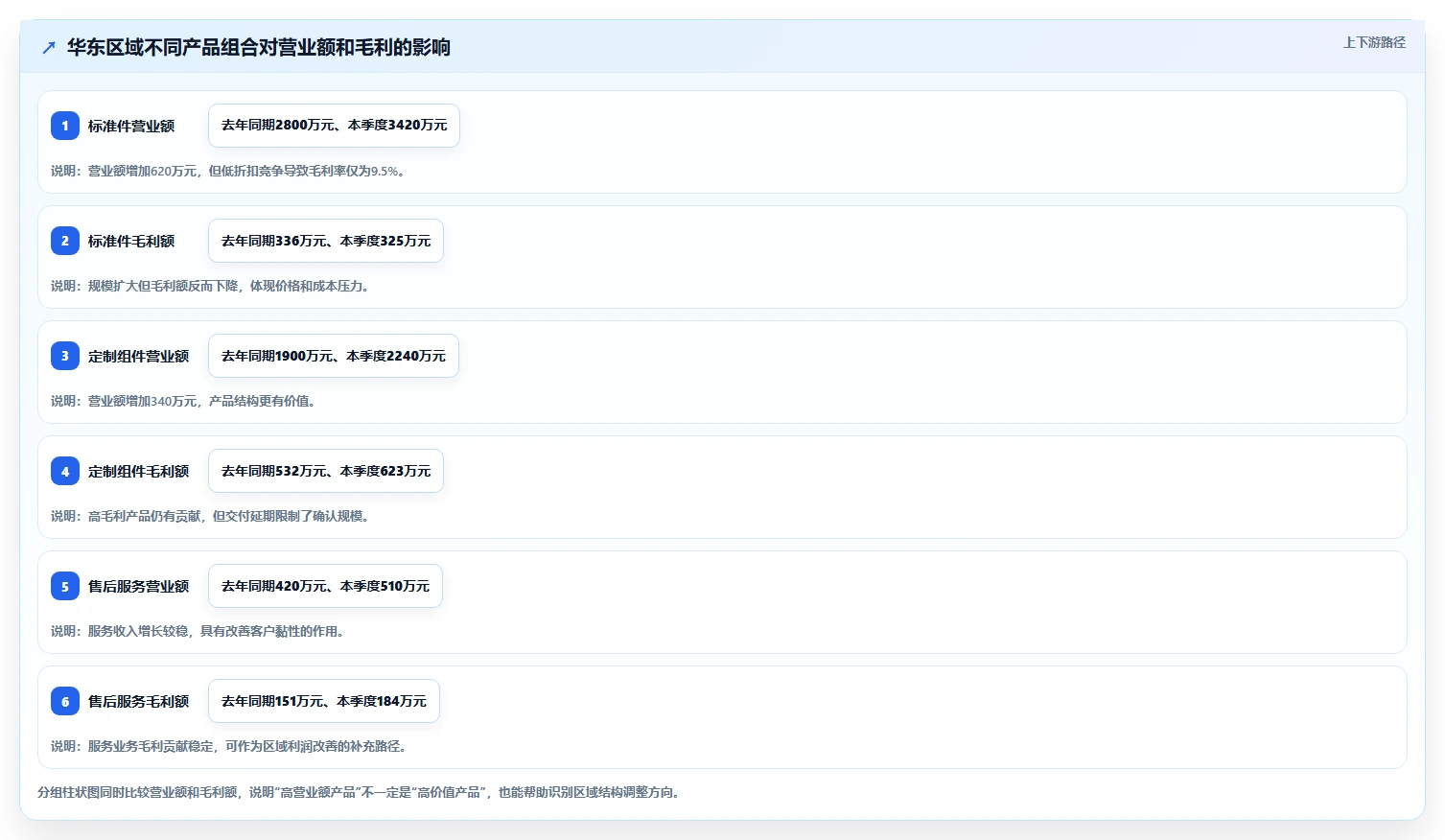This screenshot has height=840, width=1445.
Task: Click the value chip 去年同期1900万元、本季度2240万元
Action: [x=334, y=356]
